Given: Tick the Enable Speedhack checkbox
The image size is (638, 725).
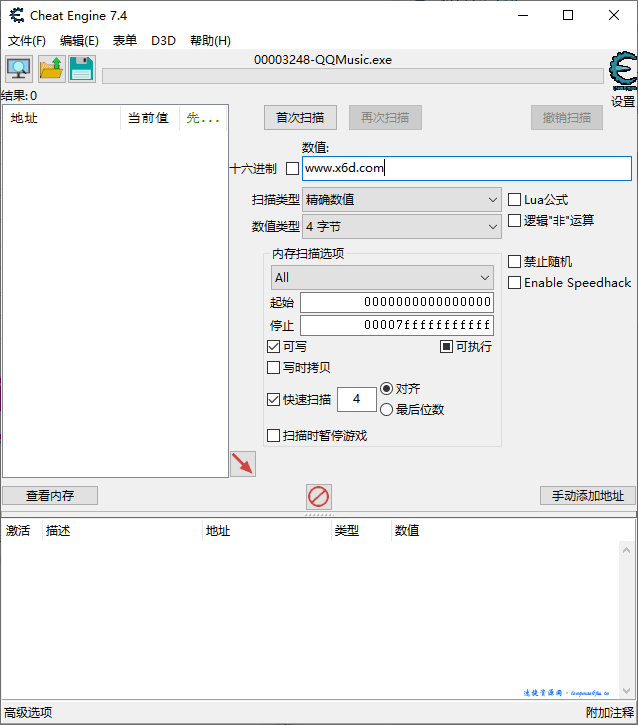Looking at the screenshot, I should click(x=514, y=283).
